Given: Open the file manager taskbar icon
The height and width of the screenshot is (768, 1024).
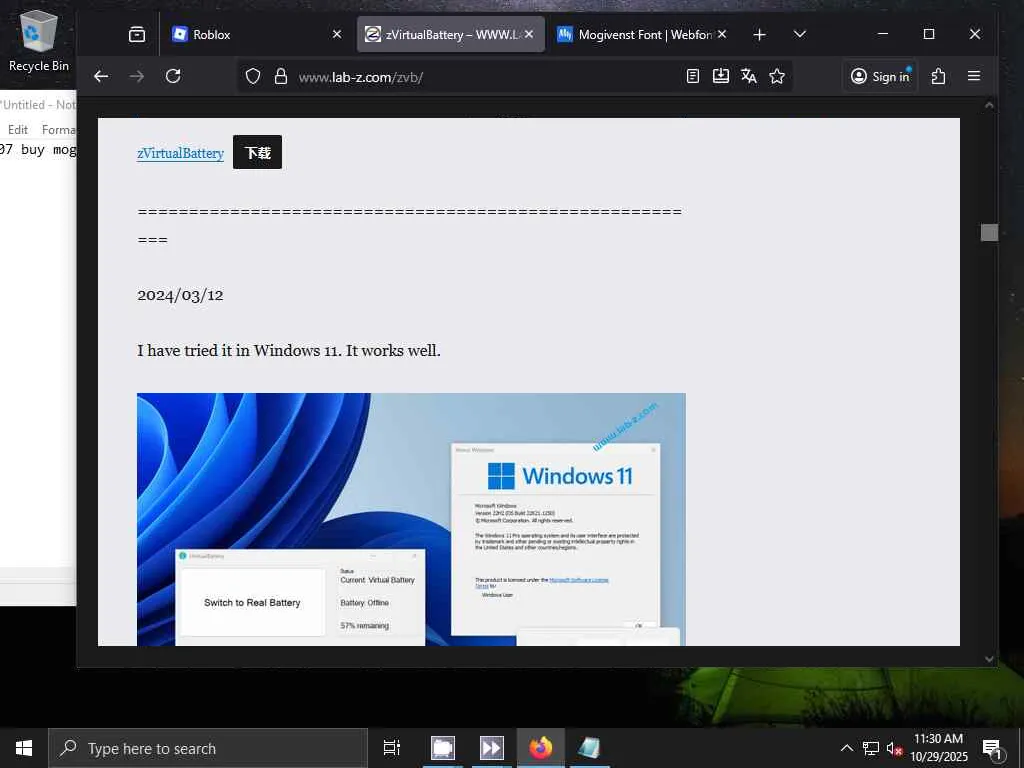Looking at the screenshot, I should [443, 748].
